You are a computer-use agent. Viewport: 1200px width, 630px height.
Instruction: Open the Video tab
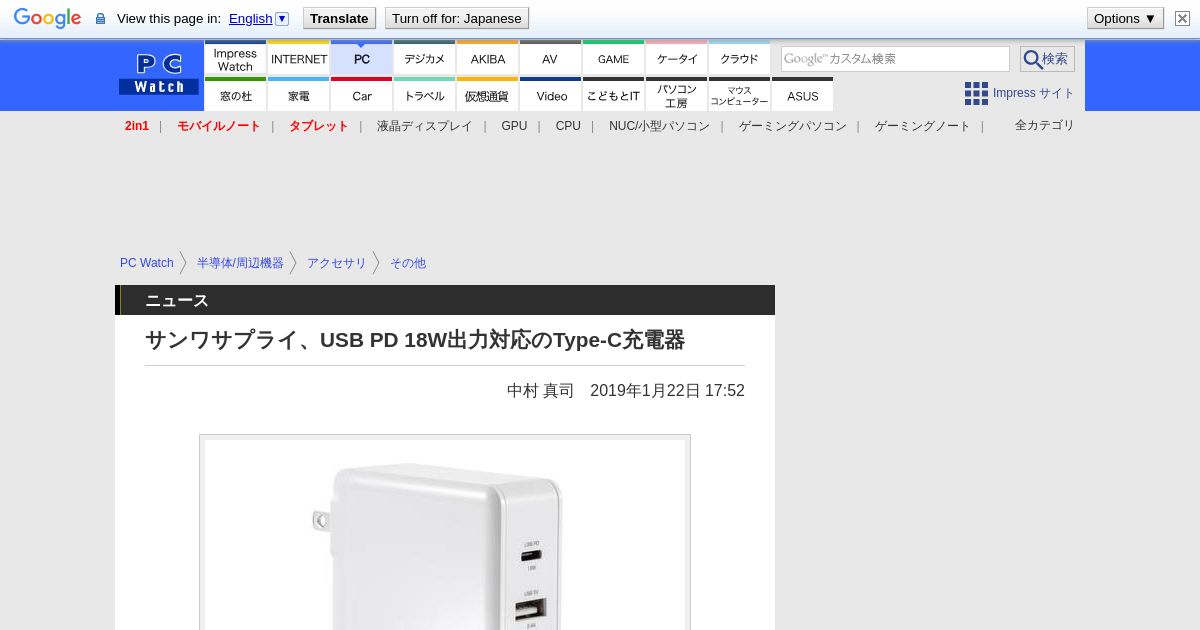550,95
